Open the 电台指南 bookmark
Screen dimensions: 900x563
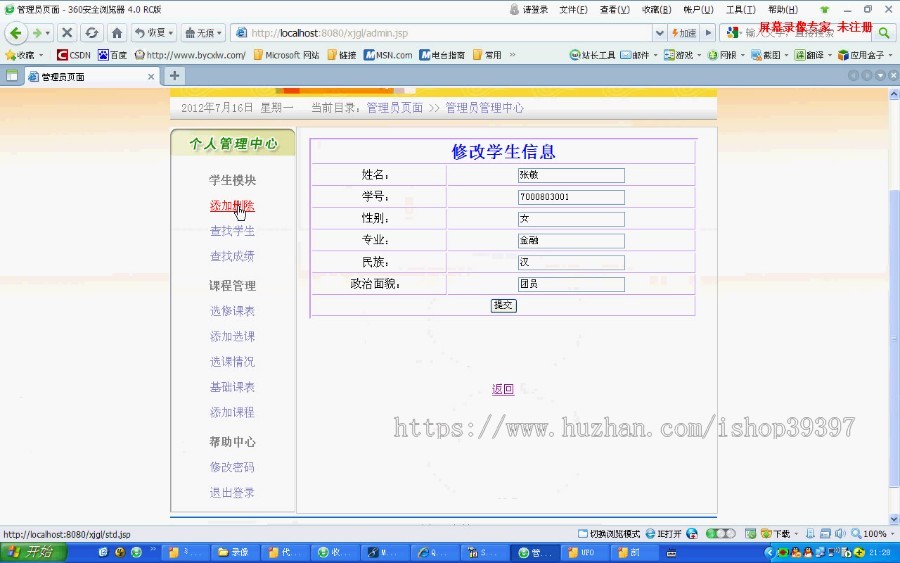442,55
